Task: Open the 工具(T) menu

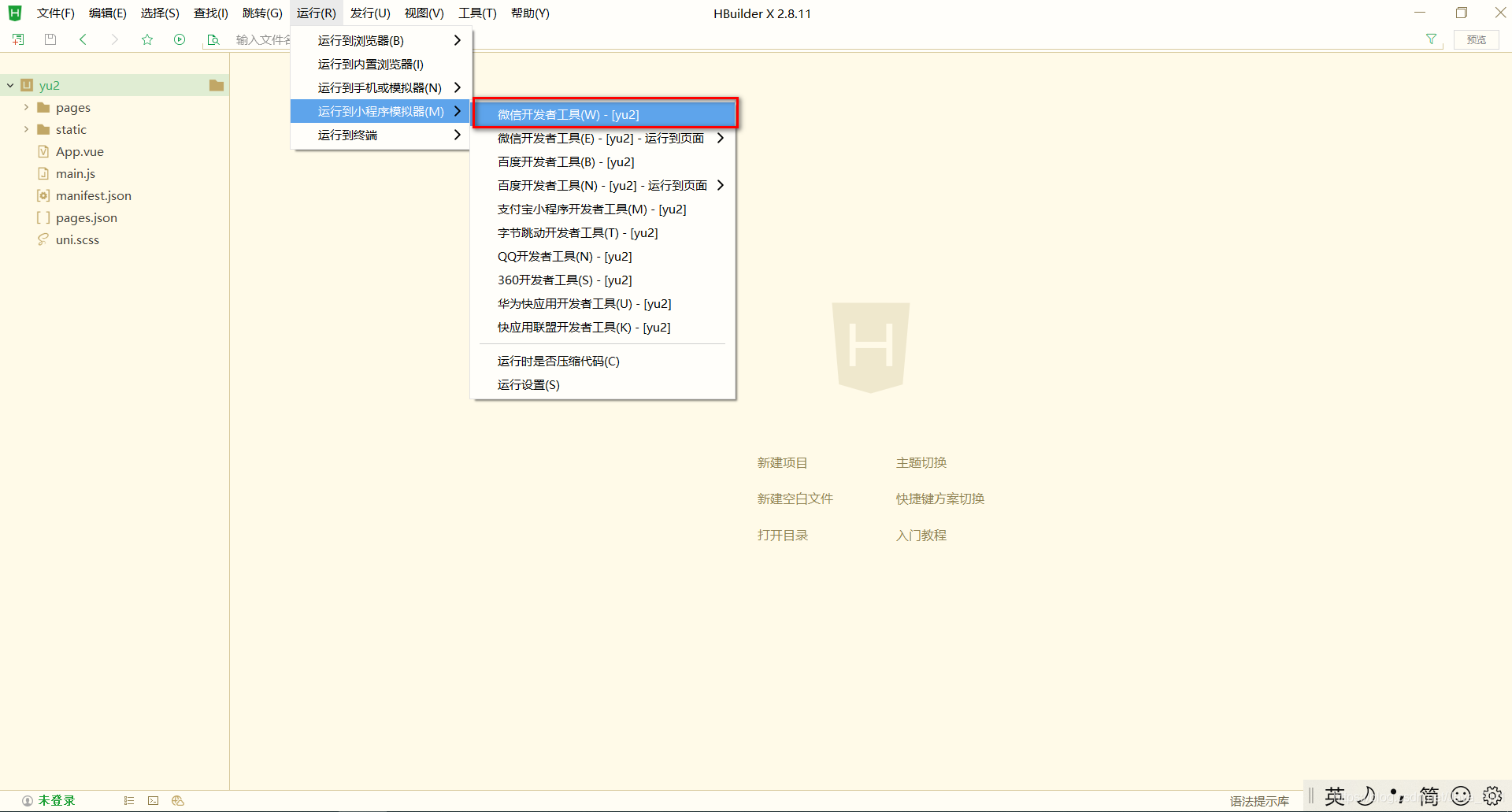Action: point(477,13)
